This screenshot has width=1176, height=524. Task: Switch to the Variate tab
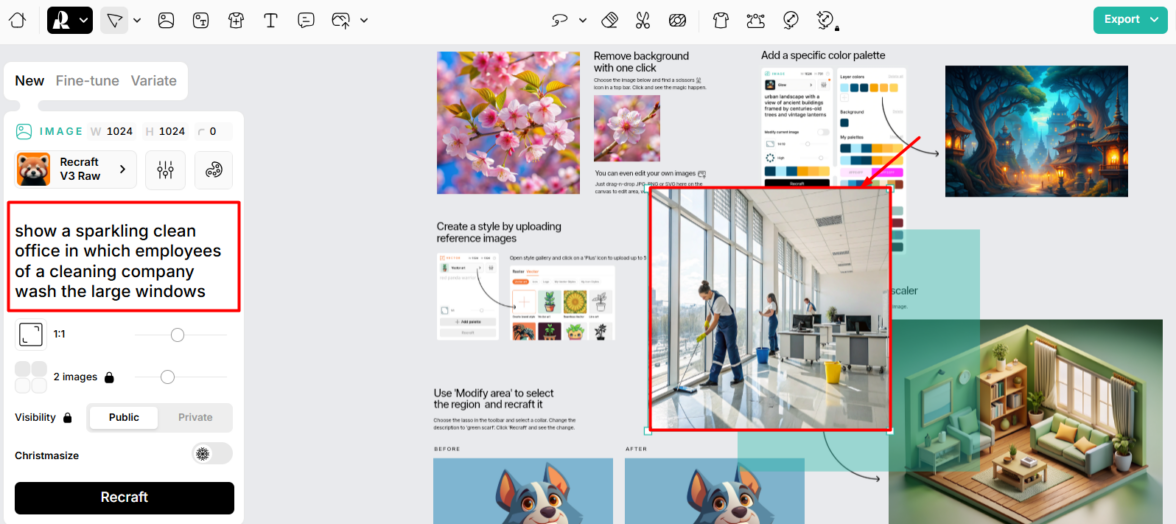pos(153,81)
